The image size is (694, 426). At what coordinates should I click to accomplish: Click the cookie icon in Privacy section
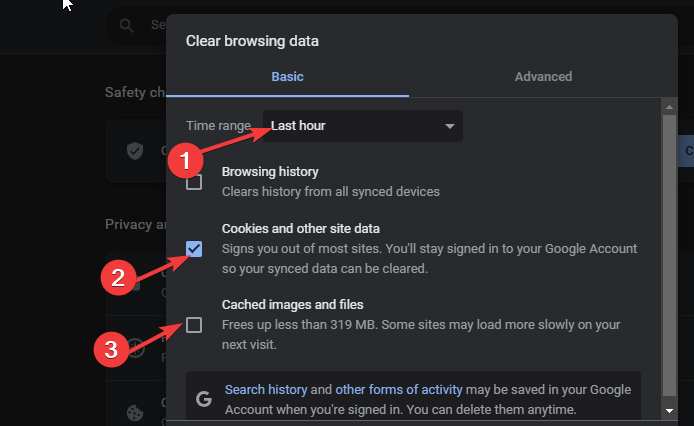tap(135, 413)
